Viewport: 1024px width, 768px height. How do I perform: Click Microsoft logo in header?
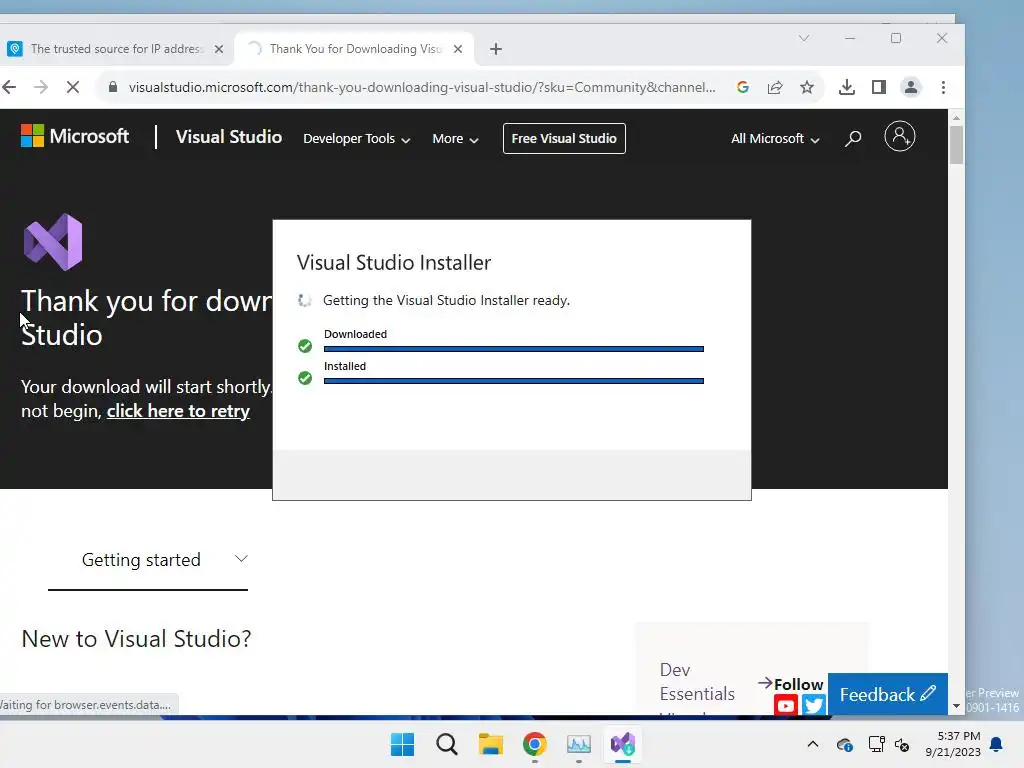pyautogui.click(x=74, y=136)
